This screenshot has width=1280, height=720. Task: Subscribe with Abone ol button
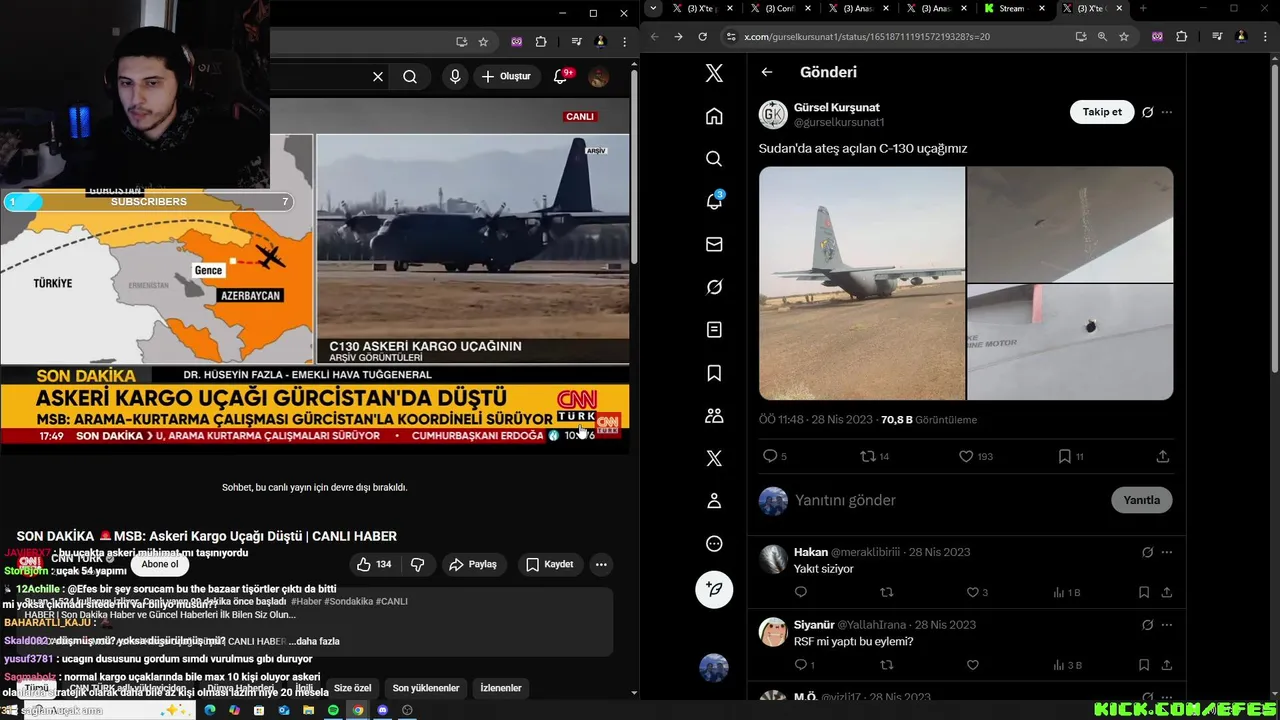pyautogui.click(x=160, y=564)
